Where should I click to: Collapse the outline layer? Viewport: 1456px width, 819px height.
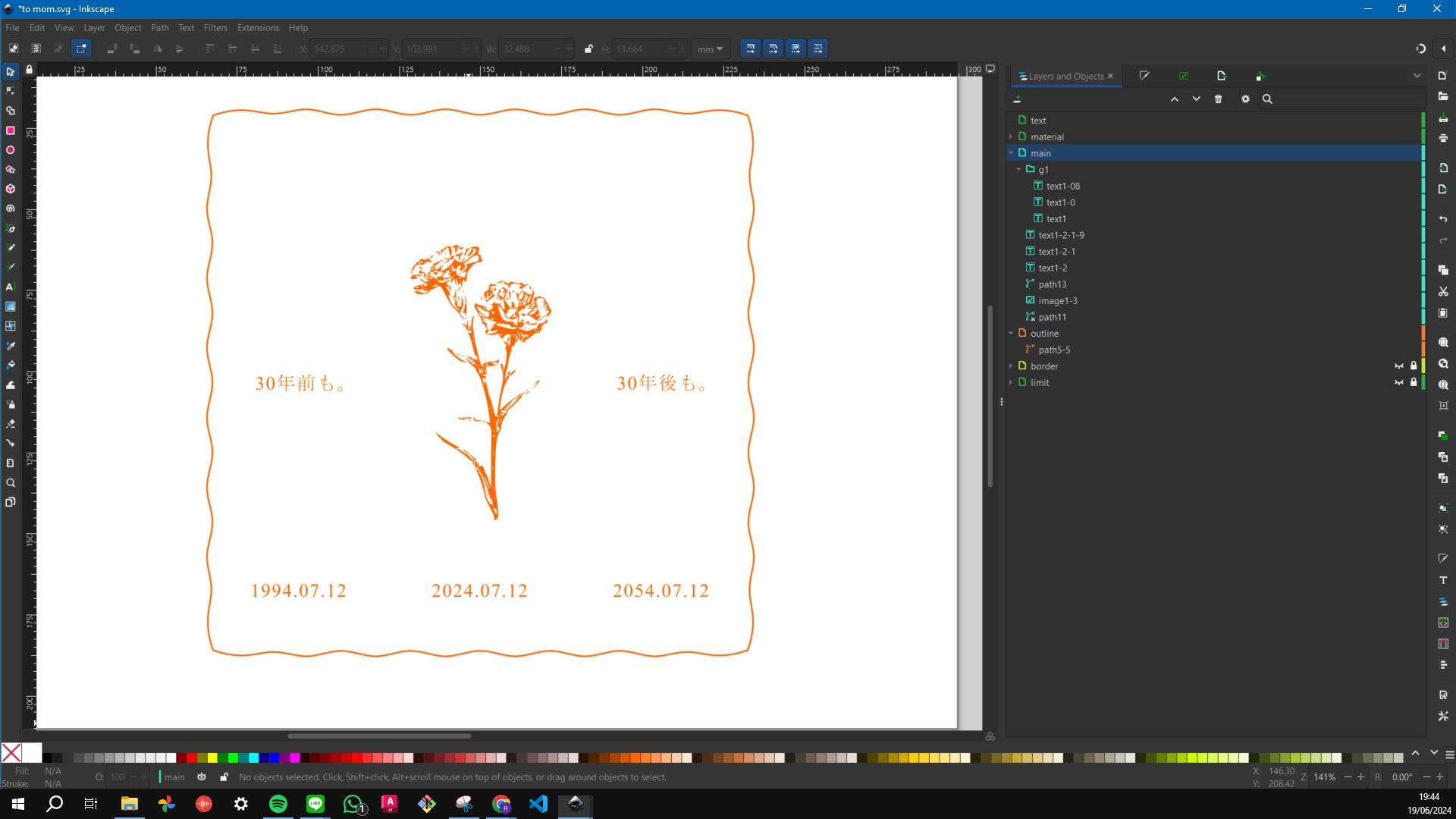click(1011, 334)
